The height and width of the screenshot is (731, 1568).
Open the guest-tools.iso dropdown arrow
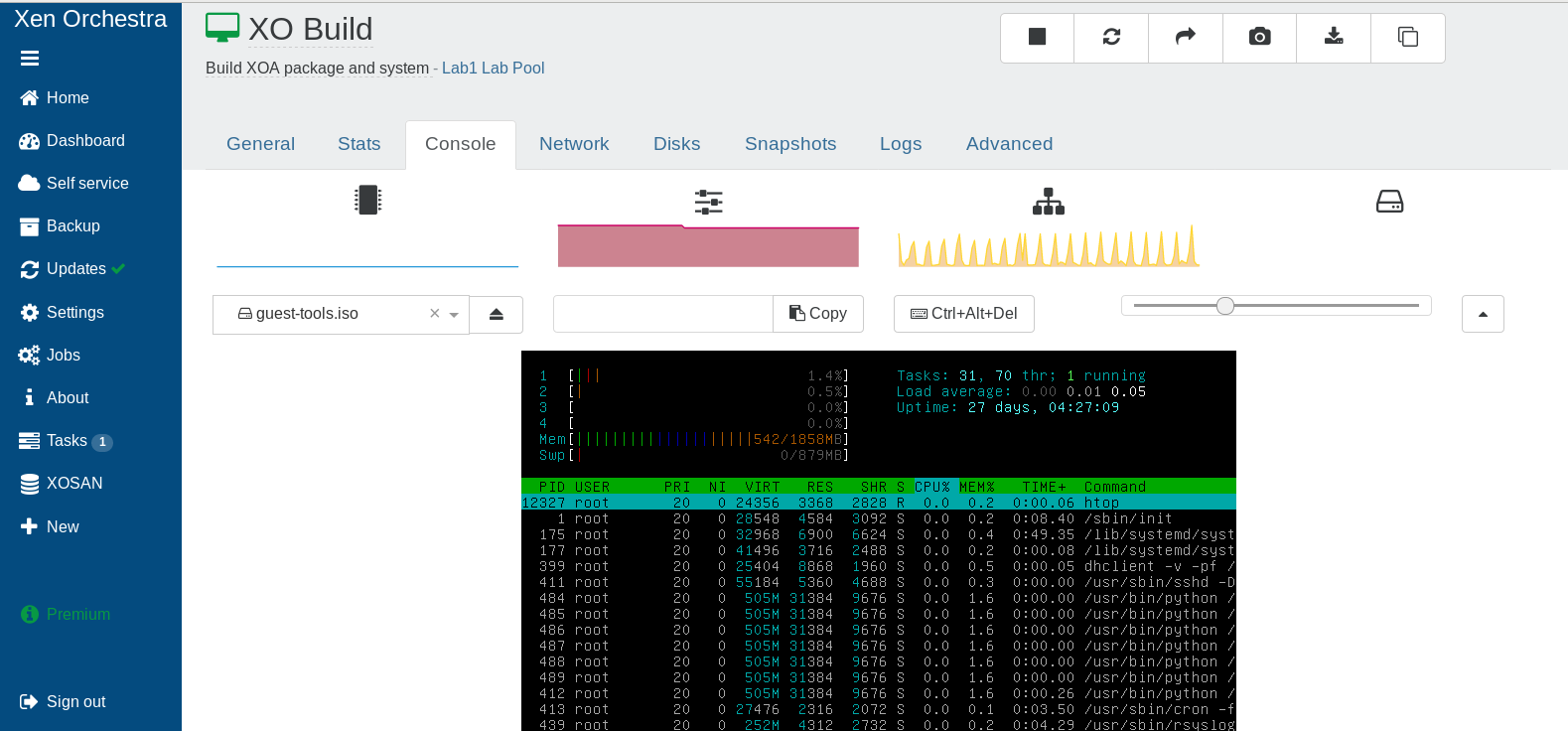[x=454, y=315]
